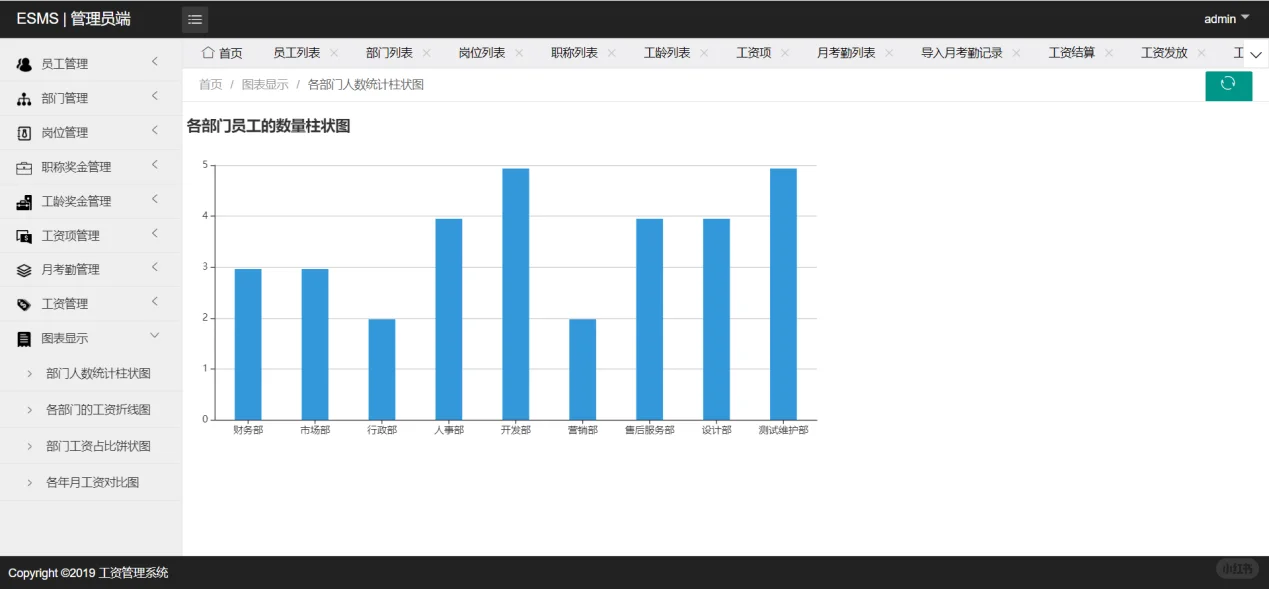Click the 首页 breadcrumb link
Image resolution: width=1269 pixels, height=589 pixels.
point(210,85)
